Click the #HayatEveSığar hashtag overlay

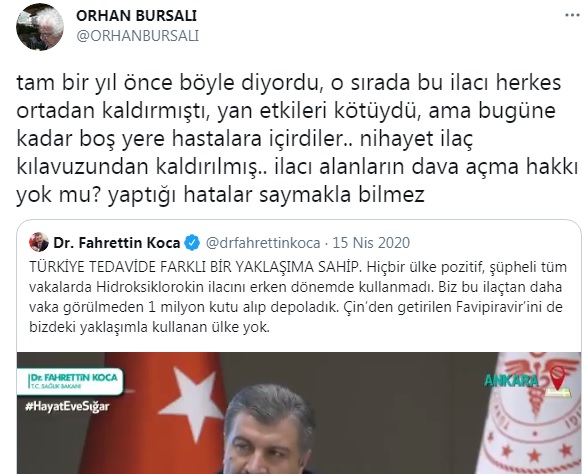coord(67,406)
